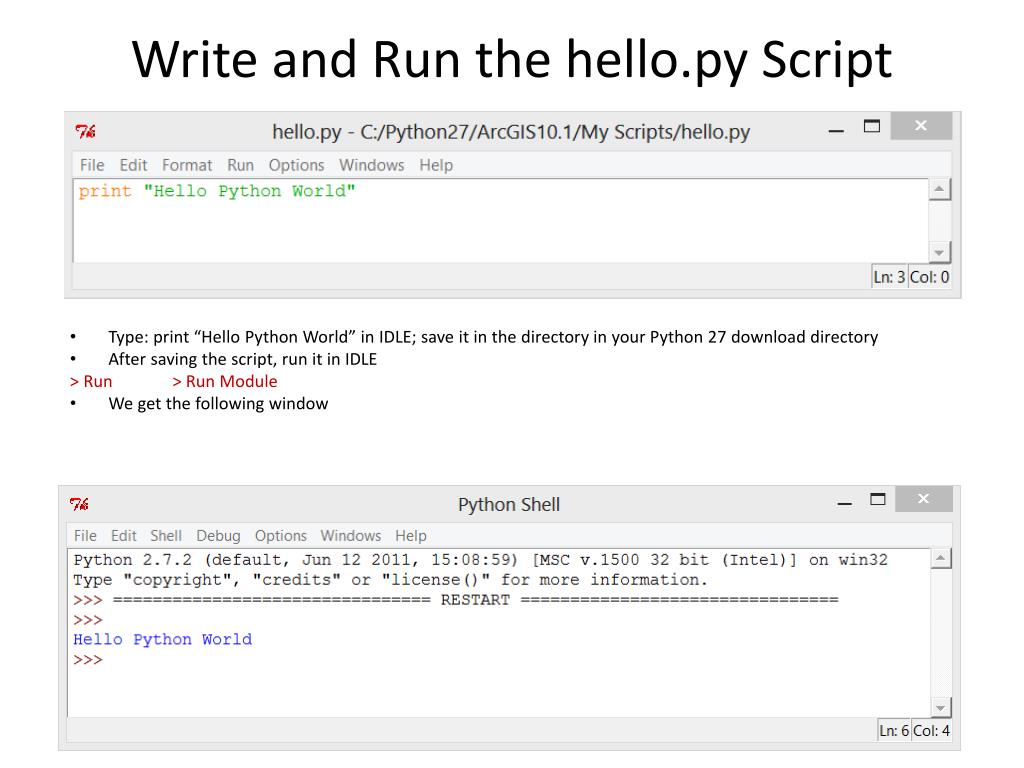Open File menu in hello.py editor window
Screen dimensions: 1024x768
pyautogui.click(x=92, y=165)
